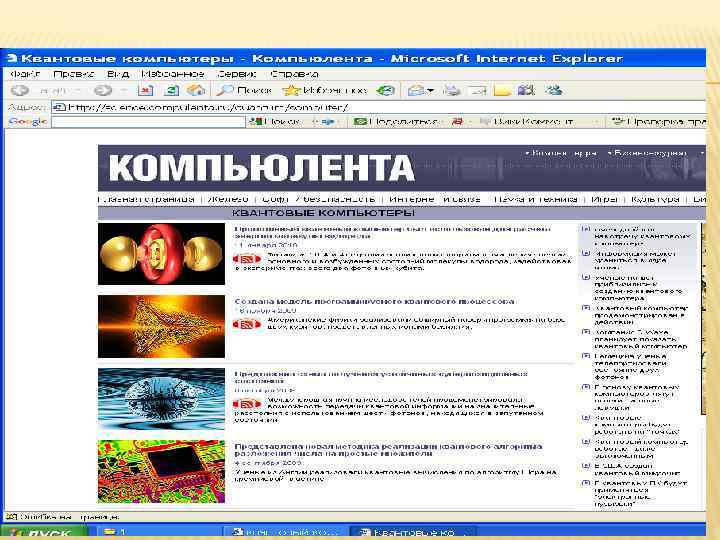Screen dimensions: 720x540
Task: Open the Правка menu
Action: click(73, 73)
